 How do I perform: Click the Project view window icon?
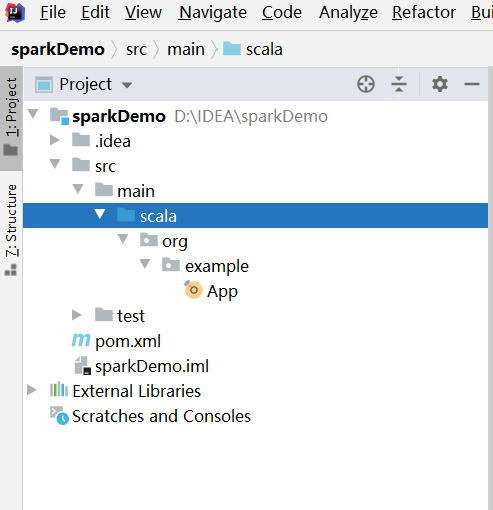pos(44,85)
